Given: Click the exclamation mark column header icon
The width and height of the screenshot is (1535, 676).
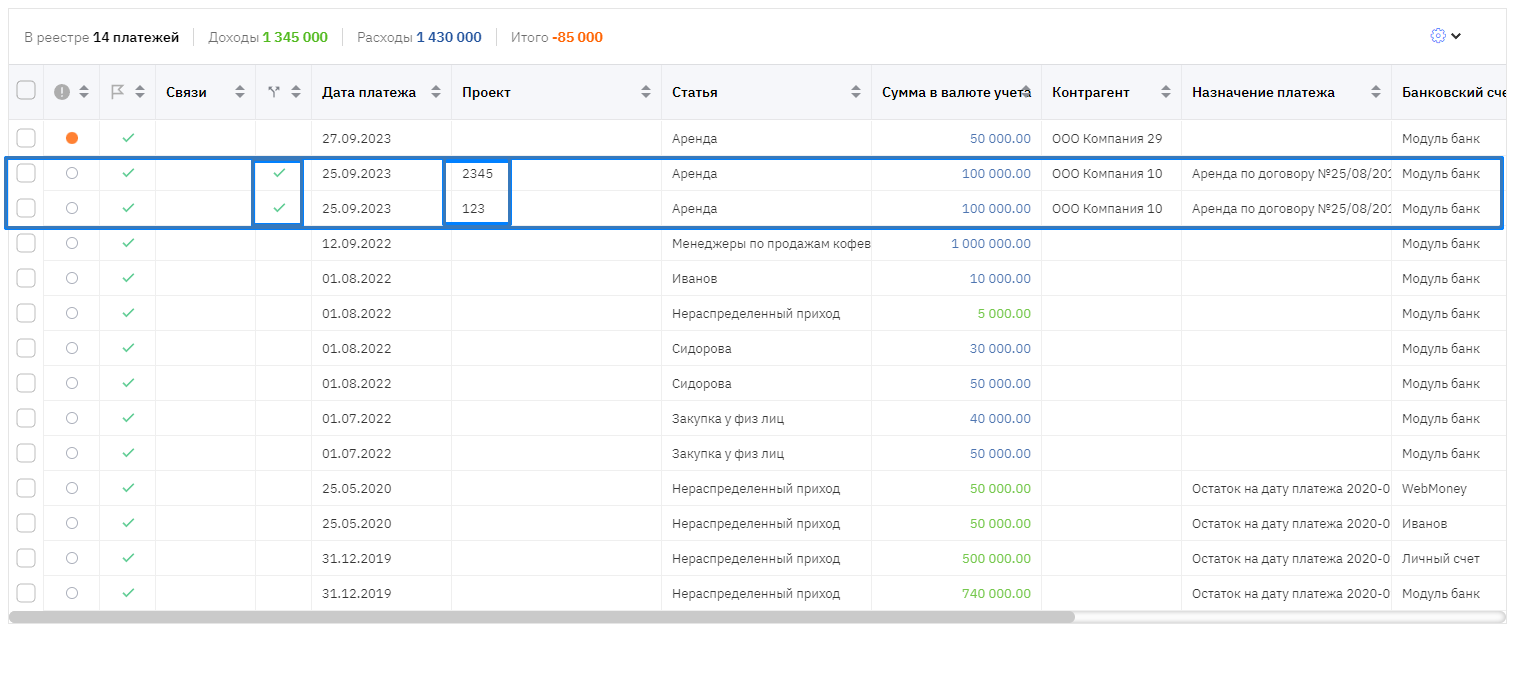Looking at the screenshot, I should [62, 92].
